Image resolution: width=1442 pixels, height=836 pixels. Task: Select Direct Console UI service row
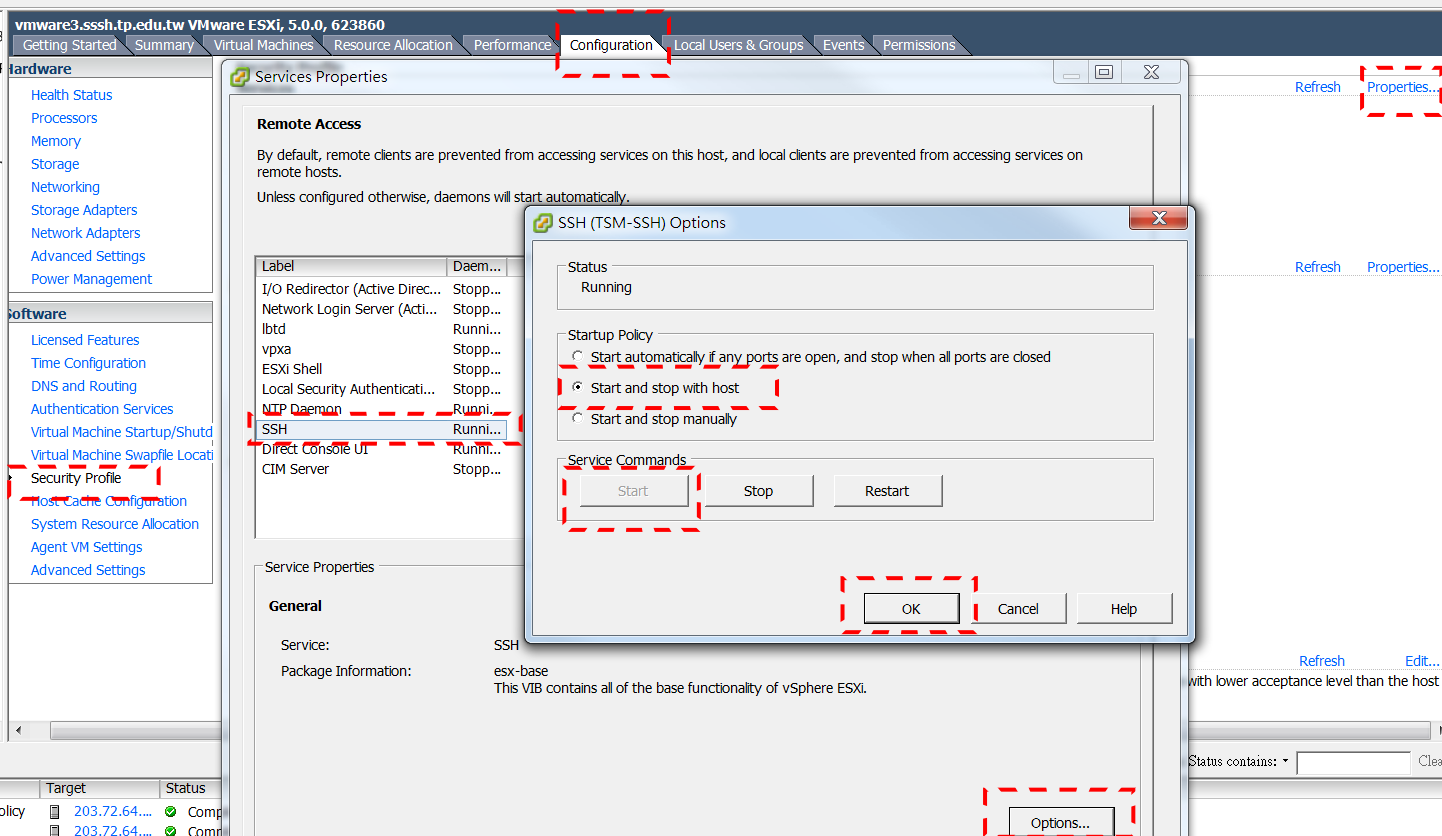point(381,449)
